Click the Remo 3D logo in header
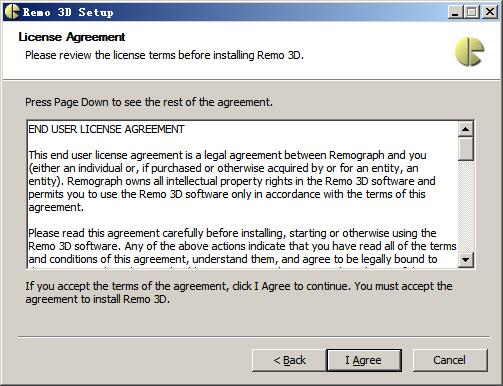Image resolution: width=503 pixels, height=386 pixels. pyautogui.click(x=469, y=52)
